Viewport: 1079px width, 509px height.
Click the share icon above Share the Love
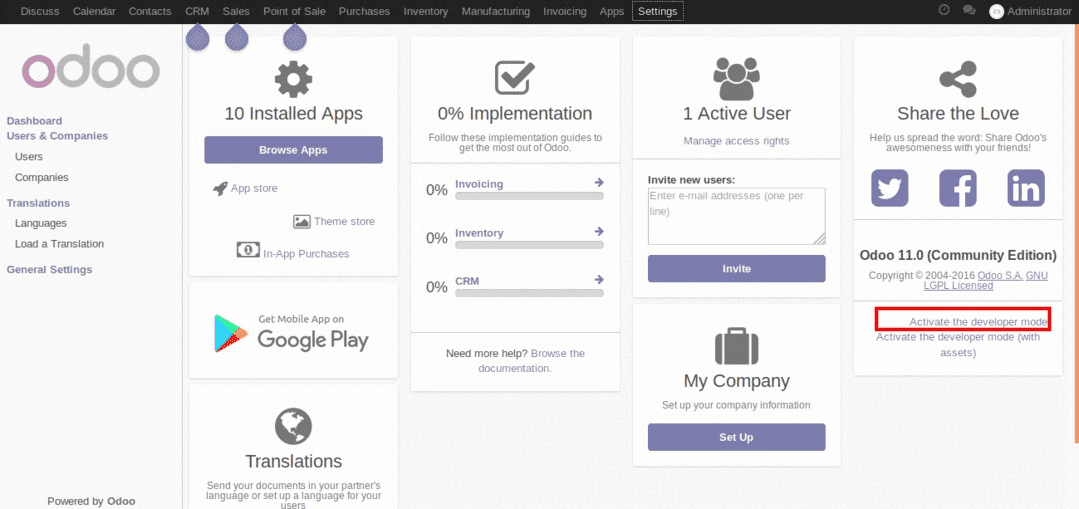(958, 78)
